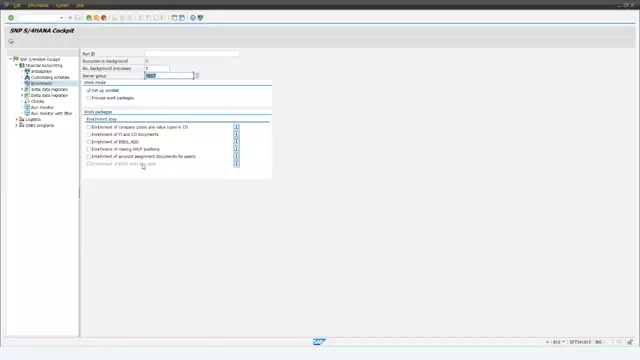Viewport: 640px width, 360px height.
Task: Click the green Back toolbar icon
Action: coord(89,18)
